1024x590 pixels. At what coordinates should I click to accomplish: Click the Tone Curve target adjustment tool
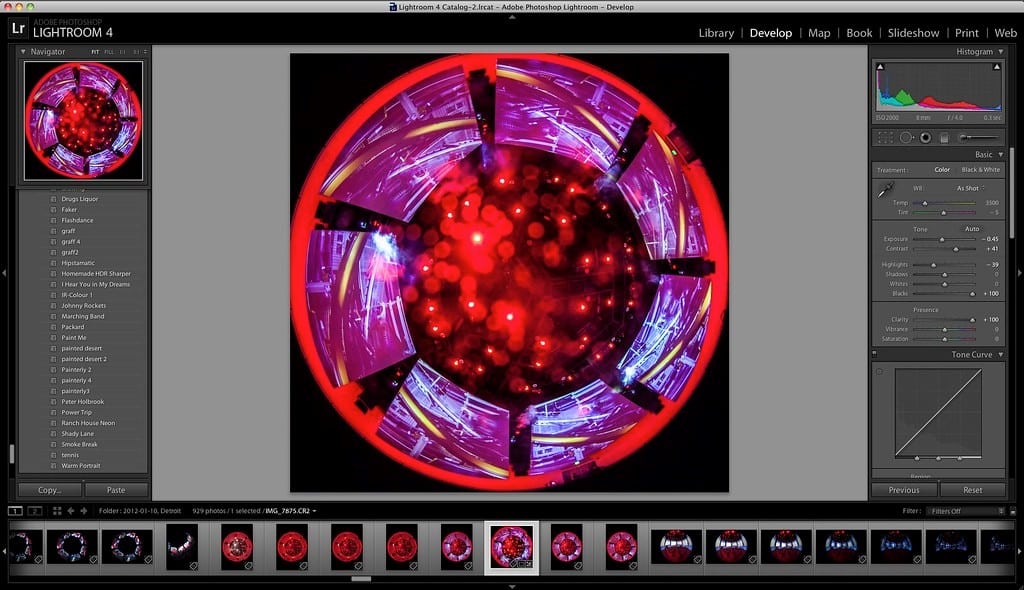coord(879,372)
